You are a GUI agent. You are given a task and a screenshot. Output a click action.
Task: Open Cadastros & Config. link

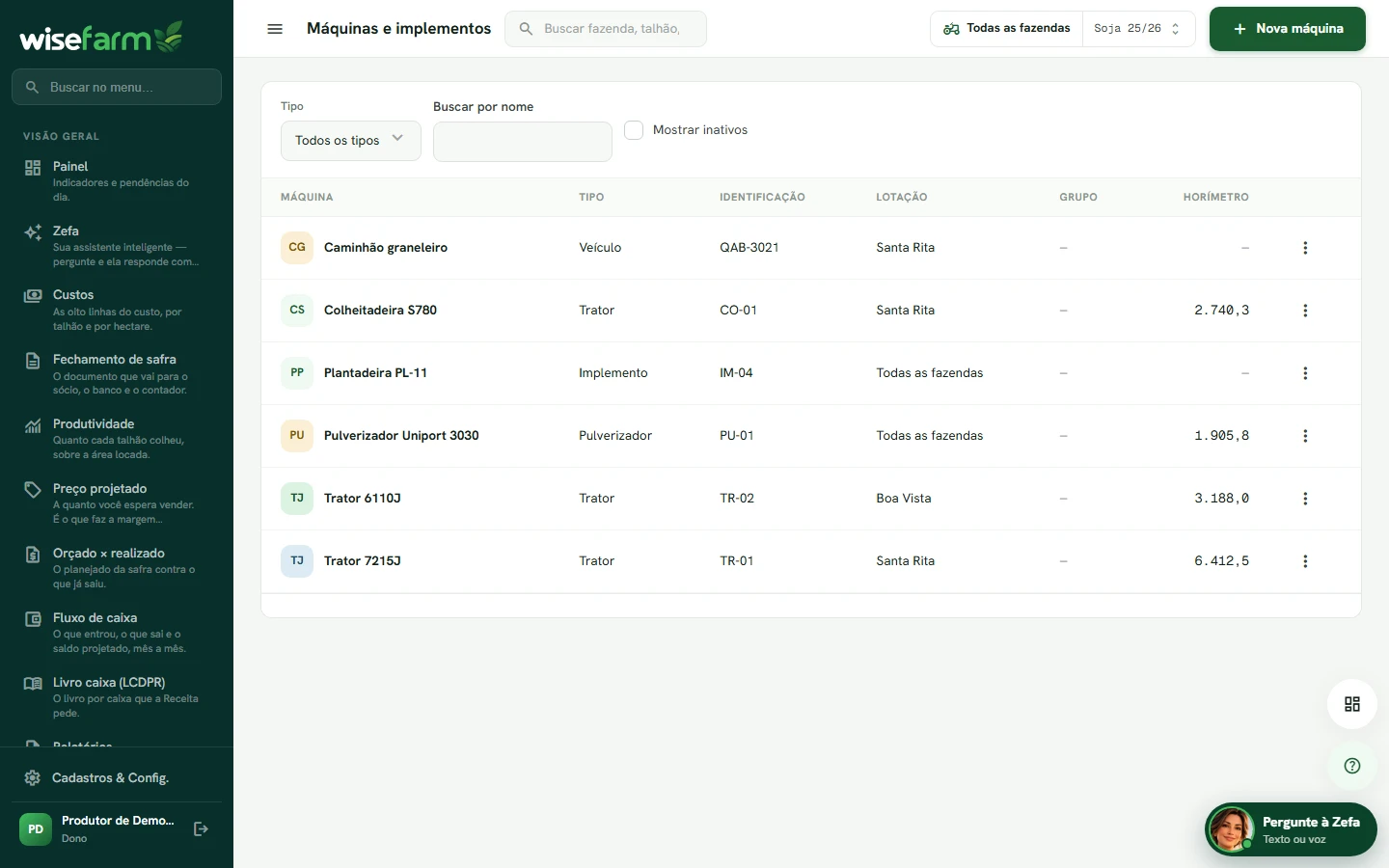click(117, 778)
